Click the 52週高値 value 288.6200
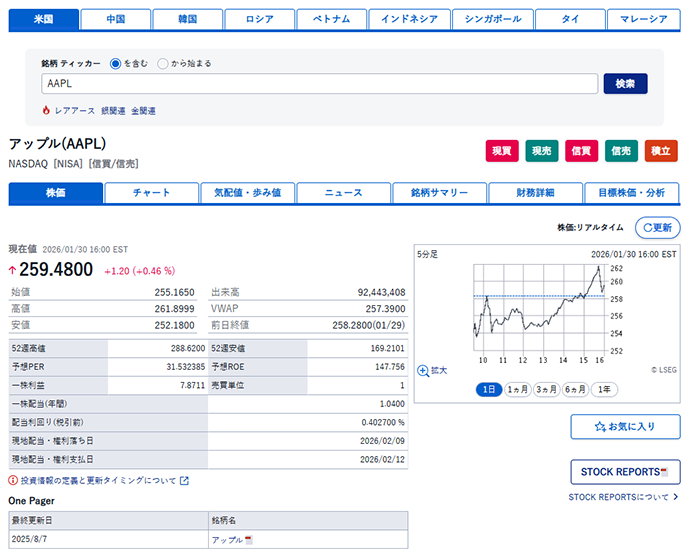The image size is (690, 559). [x=188, y=348]
